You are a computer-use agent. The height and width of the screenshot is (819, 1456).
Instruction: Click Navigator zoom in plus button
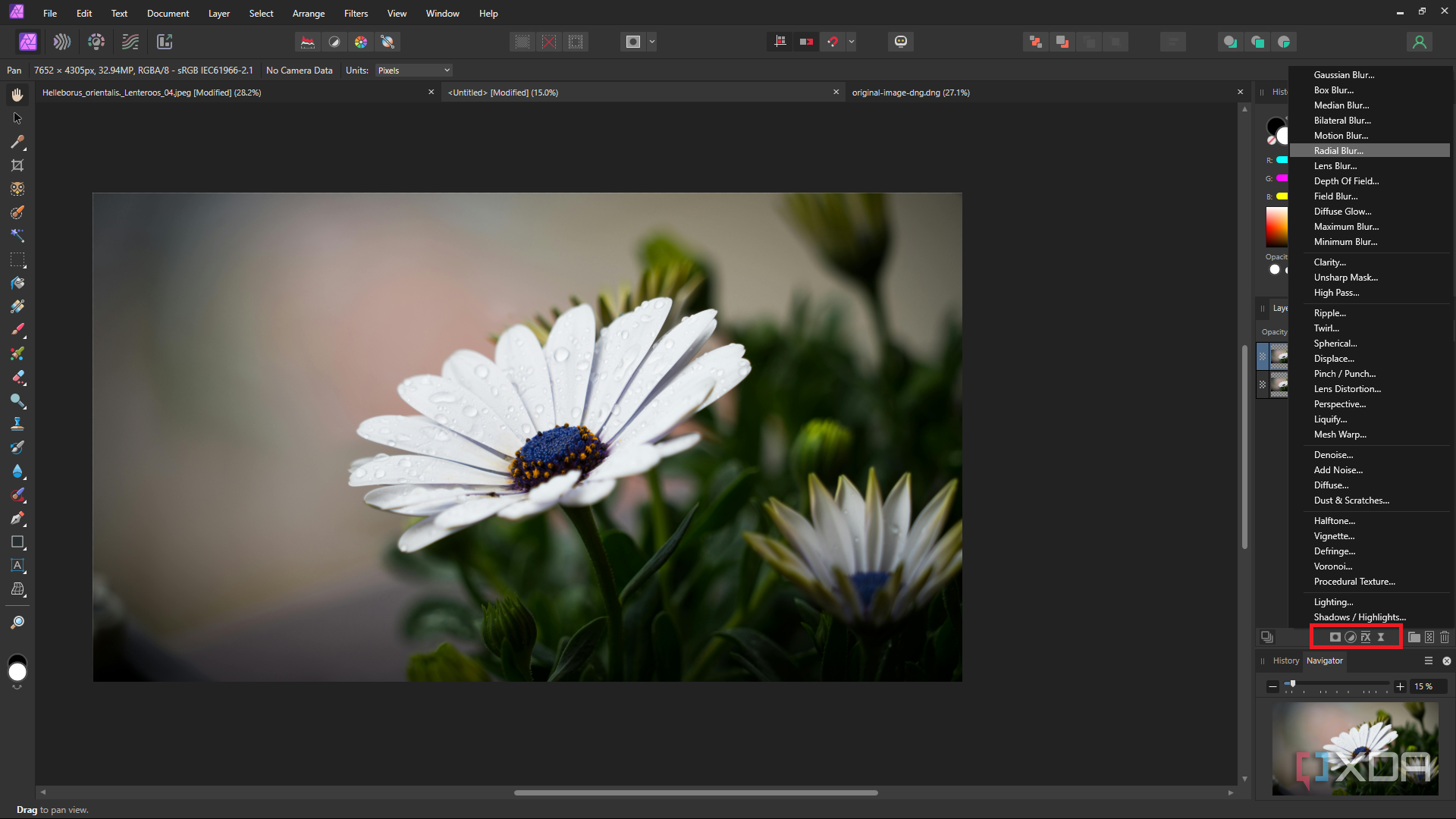pos(1400,686)
